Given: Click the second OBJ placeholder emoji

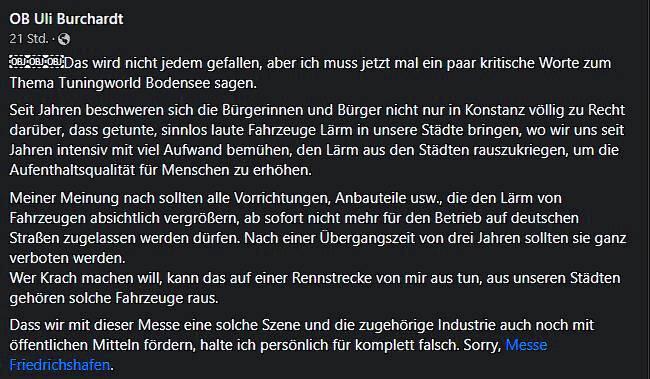Looking at the screenshot, I should 36,62.
